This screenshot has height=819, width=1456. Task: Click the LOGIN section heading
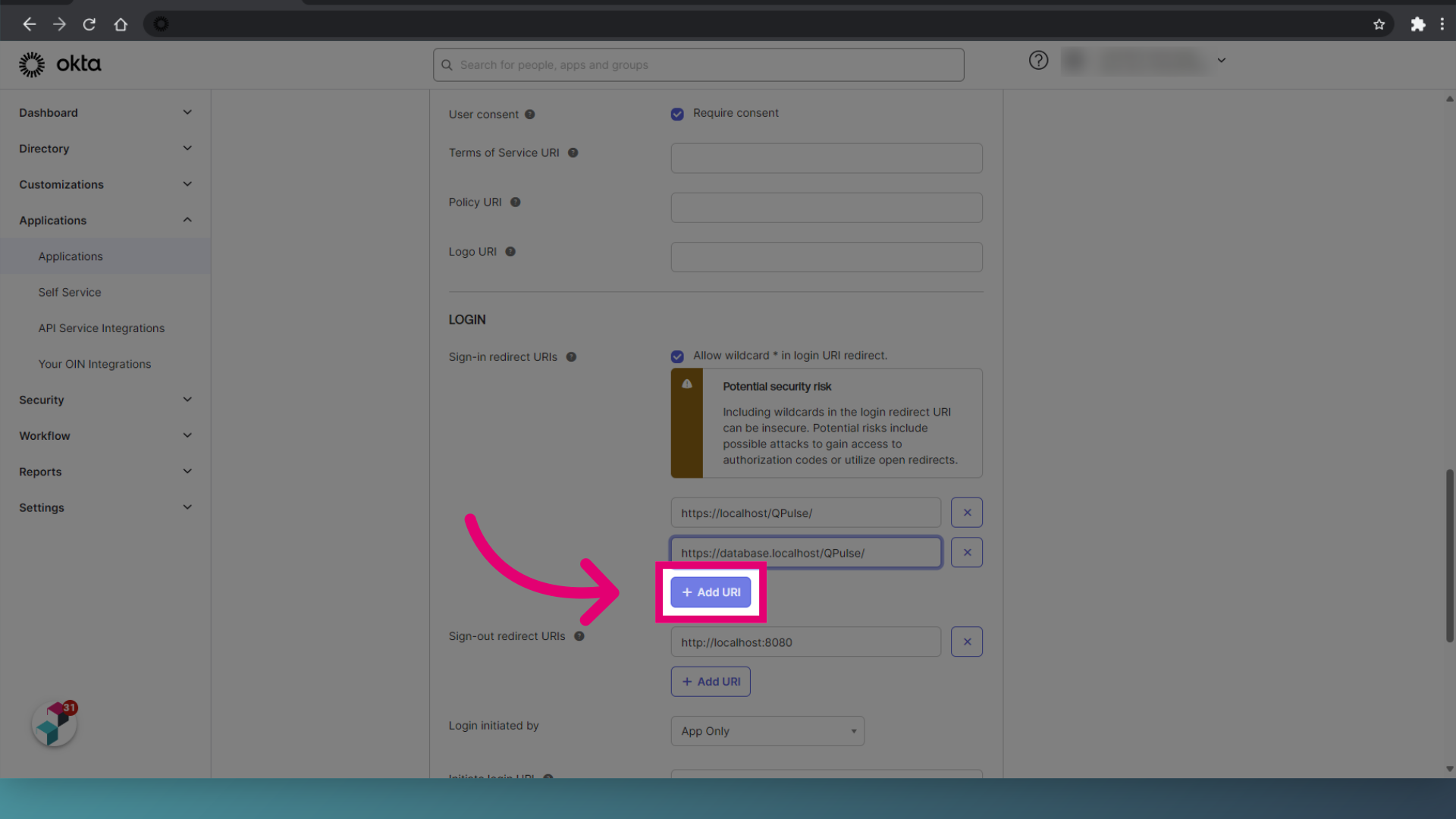tap(467, 320)
